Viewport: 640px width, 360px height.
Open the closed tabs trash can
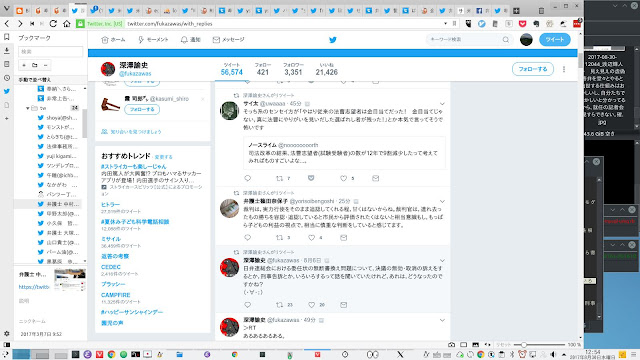(541, 11)
